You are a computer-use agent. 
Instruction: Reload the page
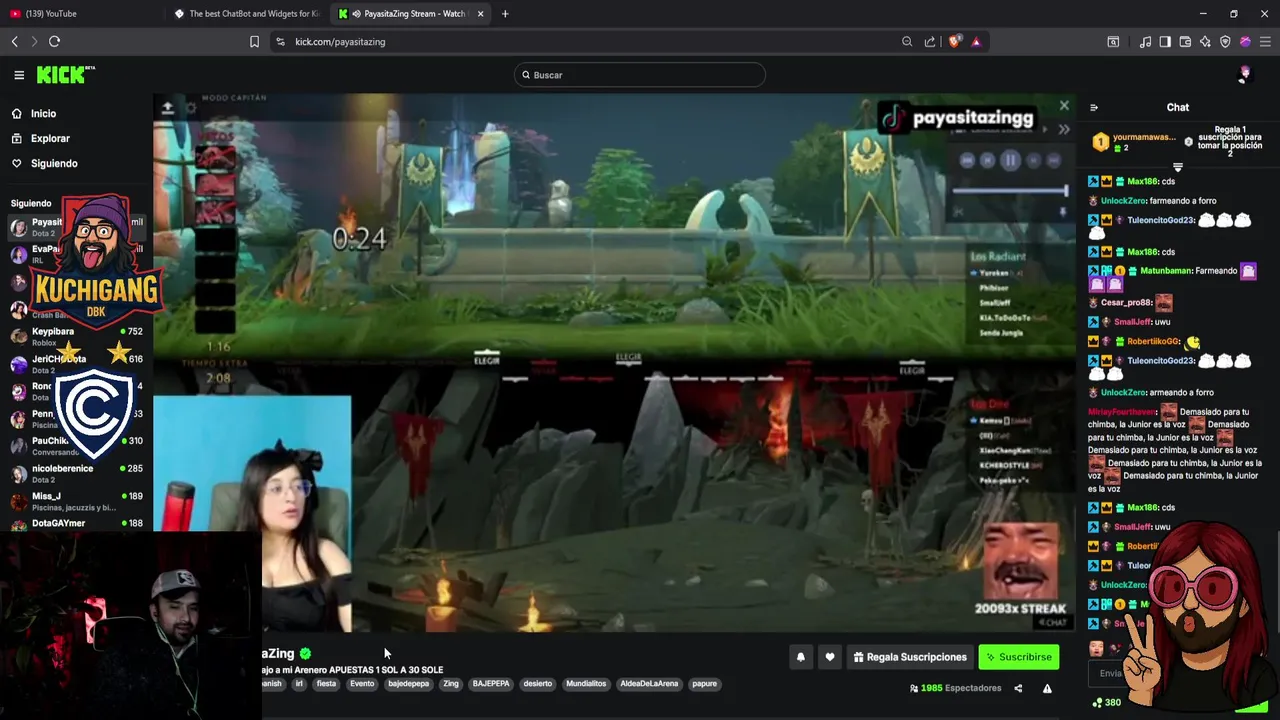coord(54,42)
